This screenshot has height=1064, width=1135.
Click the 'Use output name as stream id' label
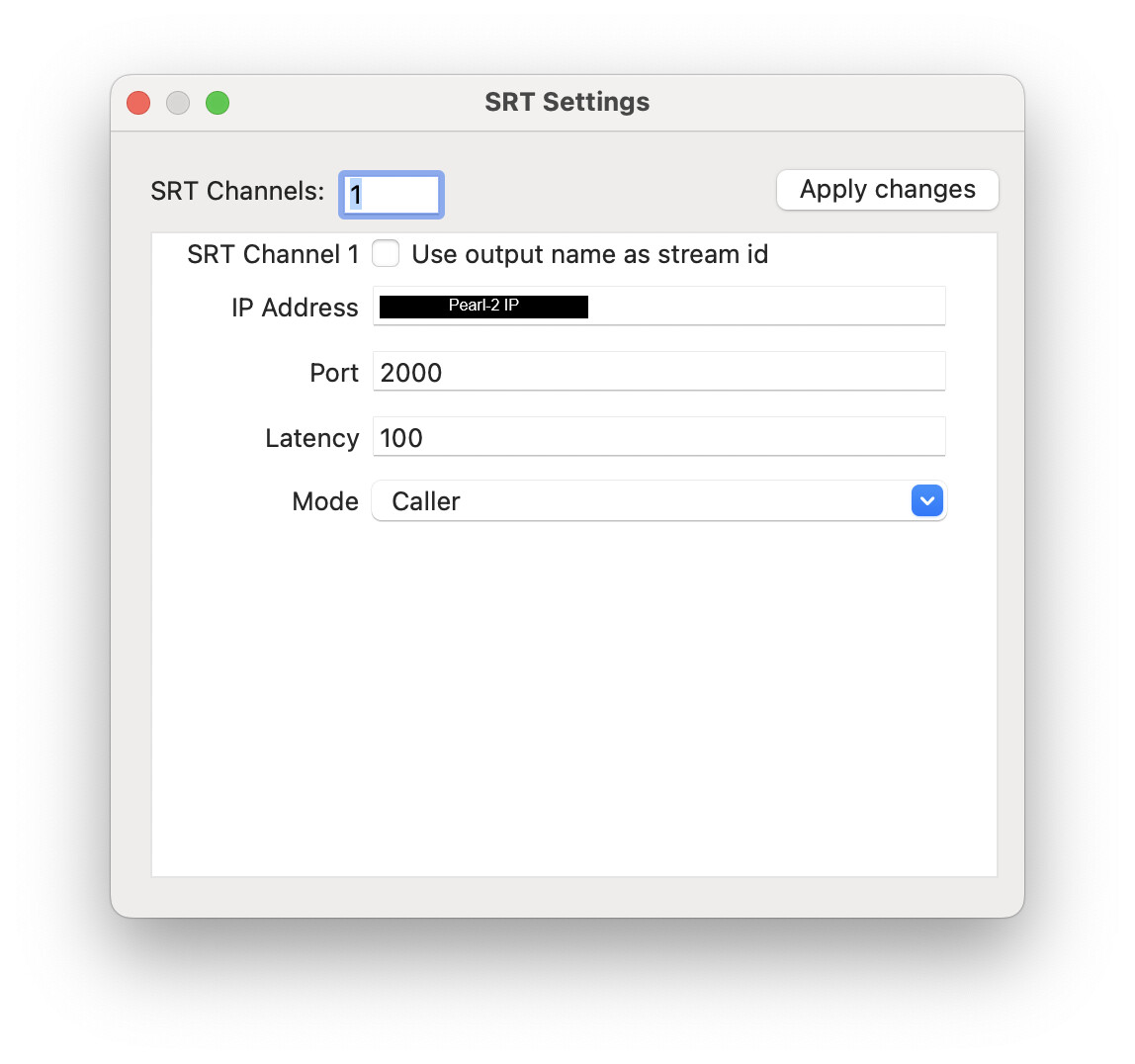click(589, 254)
